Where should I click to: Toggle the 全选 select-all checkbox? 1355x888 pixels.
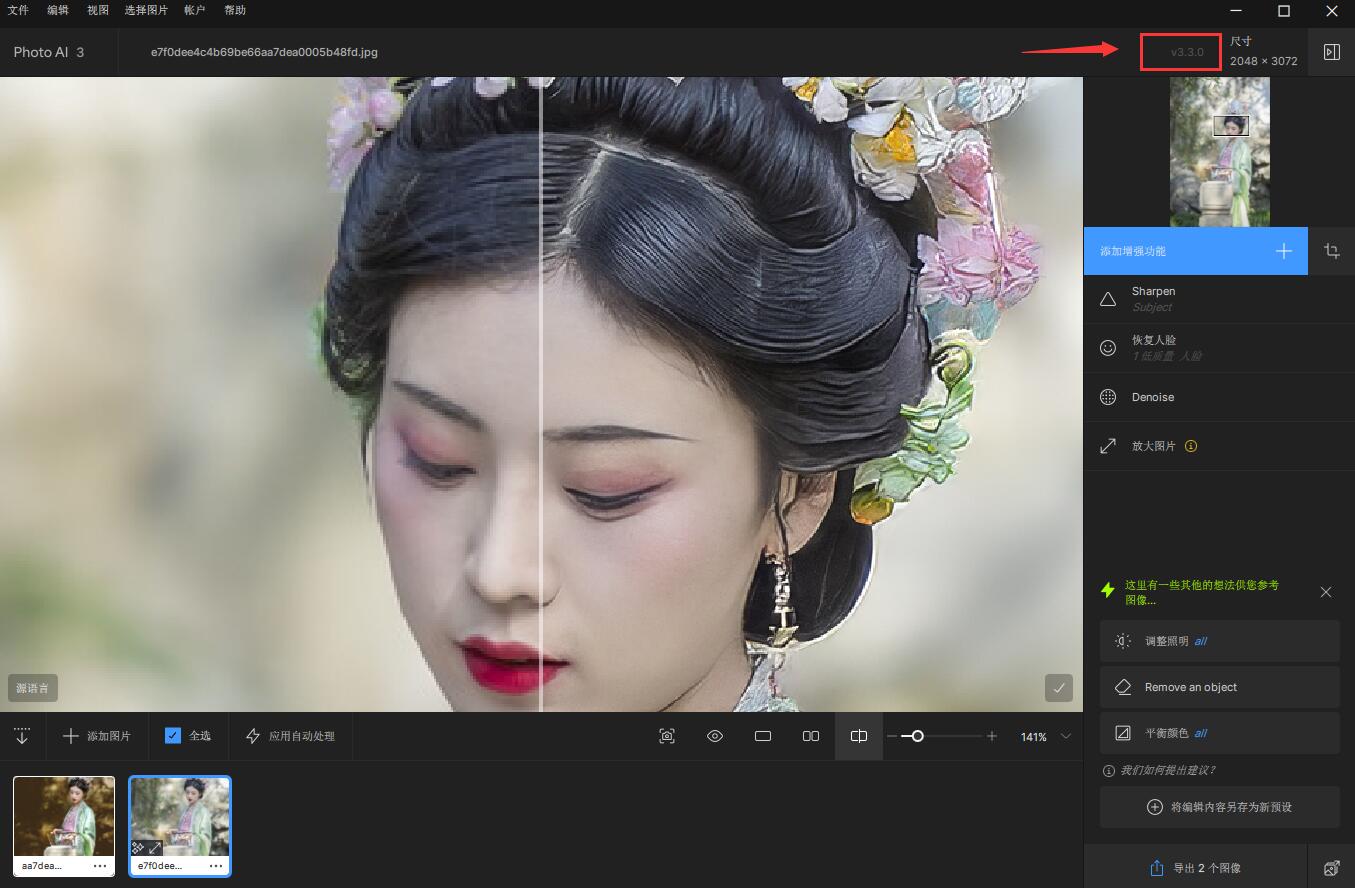pyautogui.click(x=173, y=736)
